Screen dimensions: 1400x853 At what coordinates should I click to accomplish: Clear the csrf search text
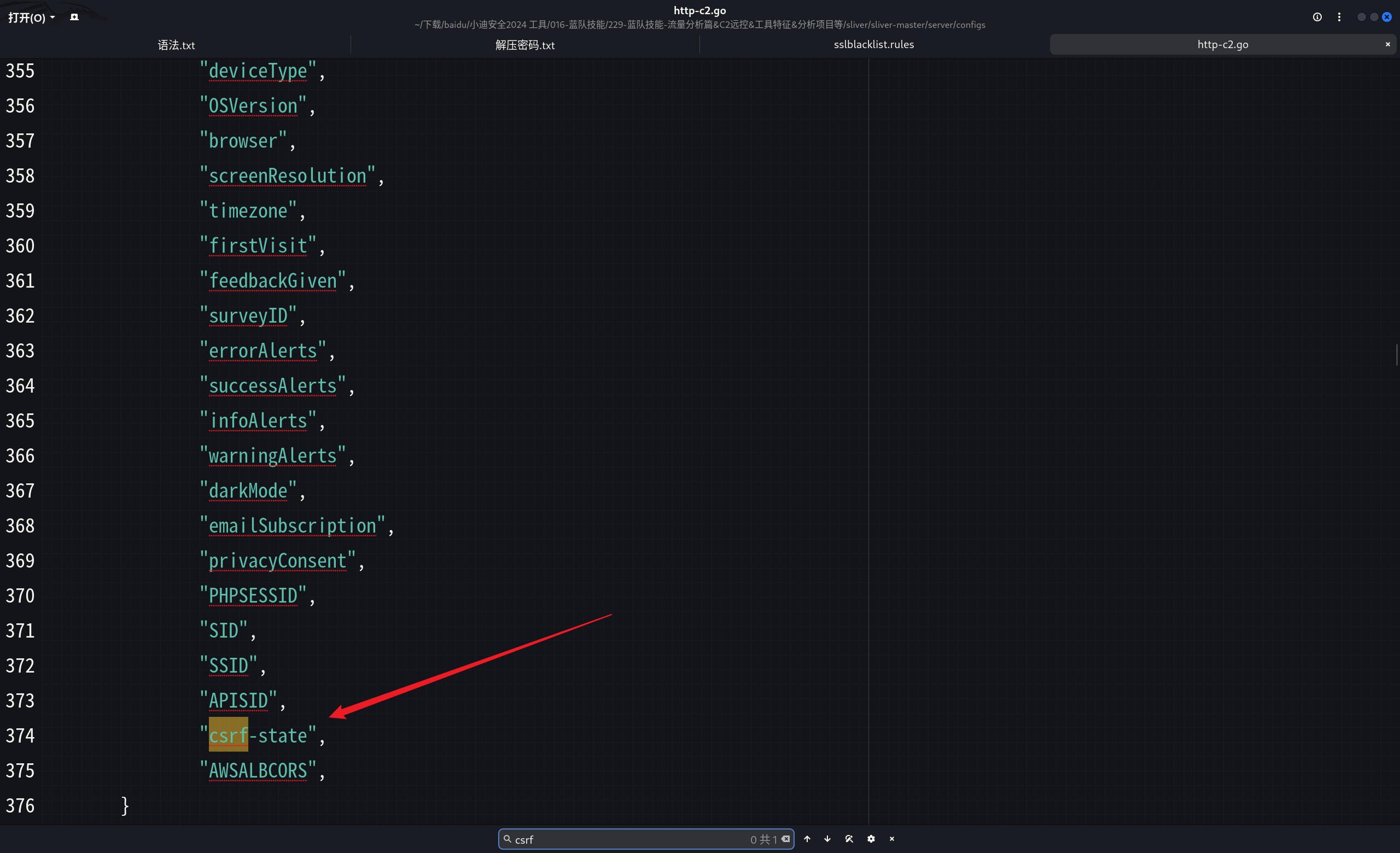pos(786,839)
